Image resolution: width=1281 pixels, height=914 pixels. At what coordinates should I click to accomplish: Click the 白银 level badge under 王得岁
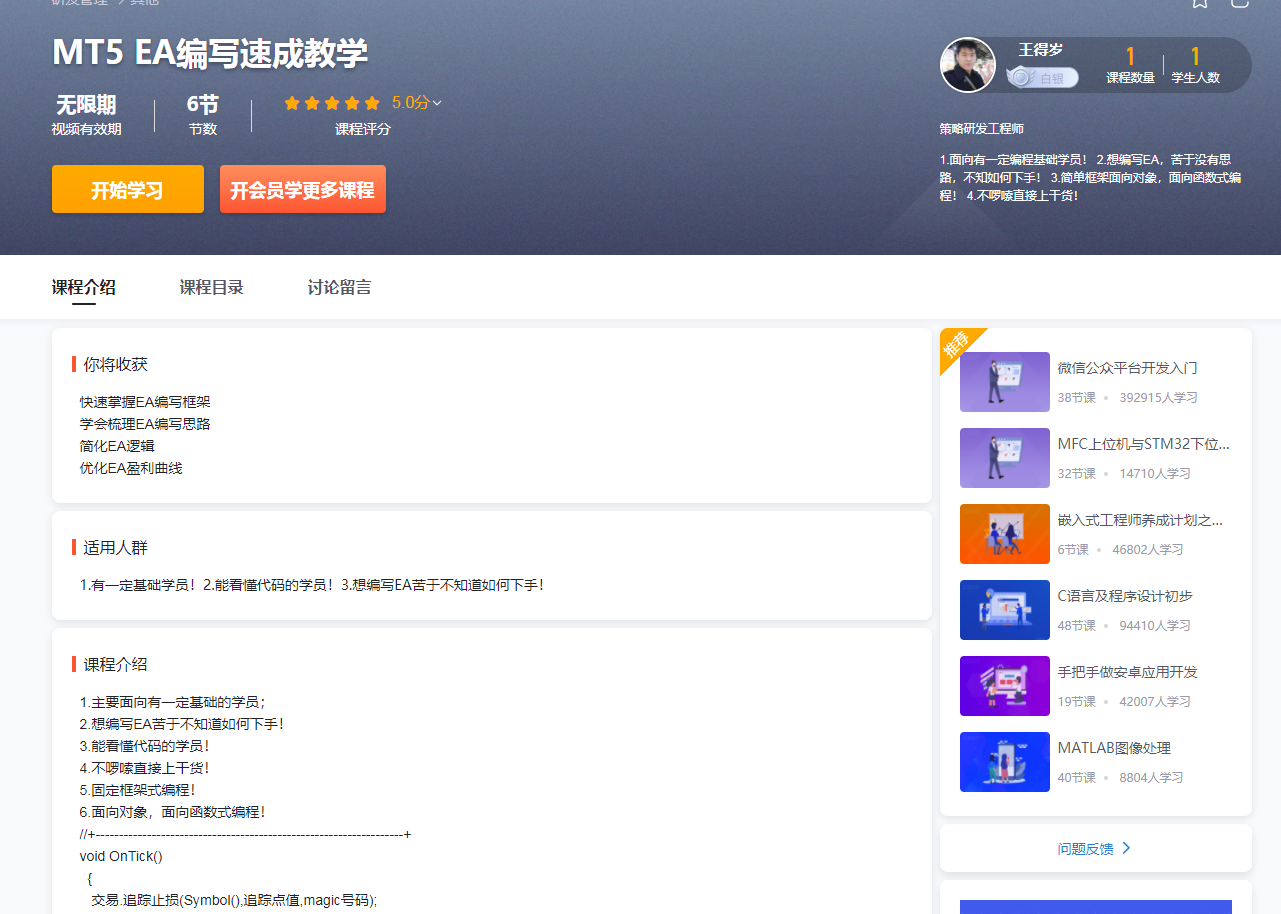(1042, 77)
